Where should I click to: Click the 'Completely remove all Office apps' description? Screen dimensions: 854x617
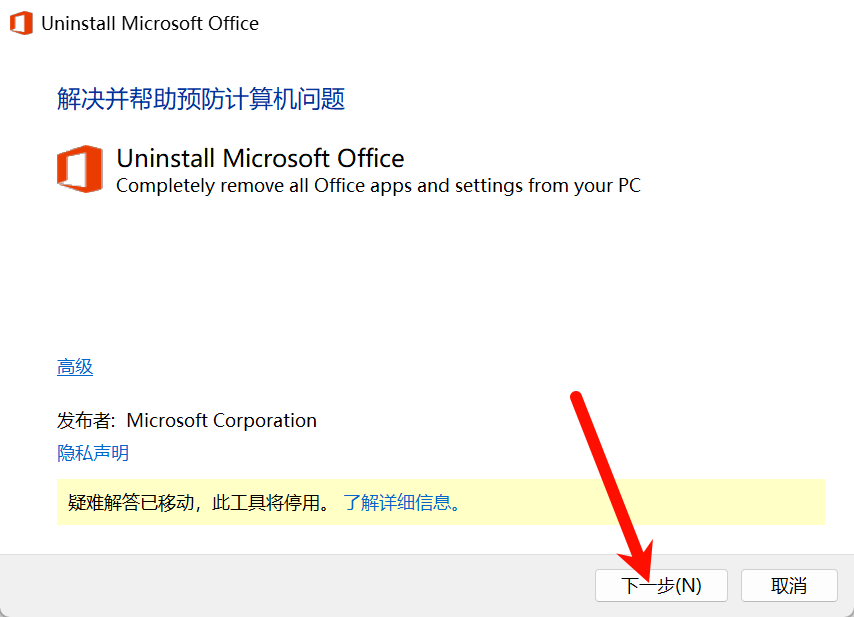click(379, 186)
